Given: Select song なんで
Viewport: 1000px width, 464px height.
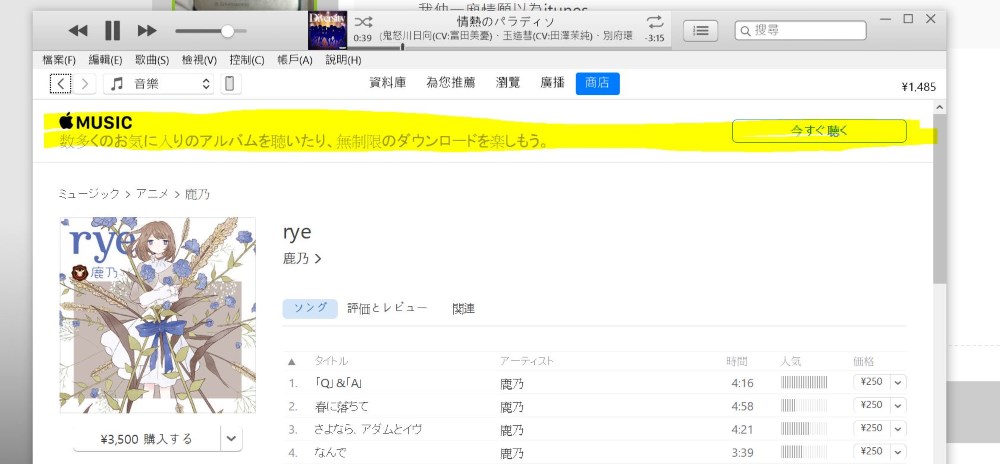Looking at the screenshot, I should [330, 453].
